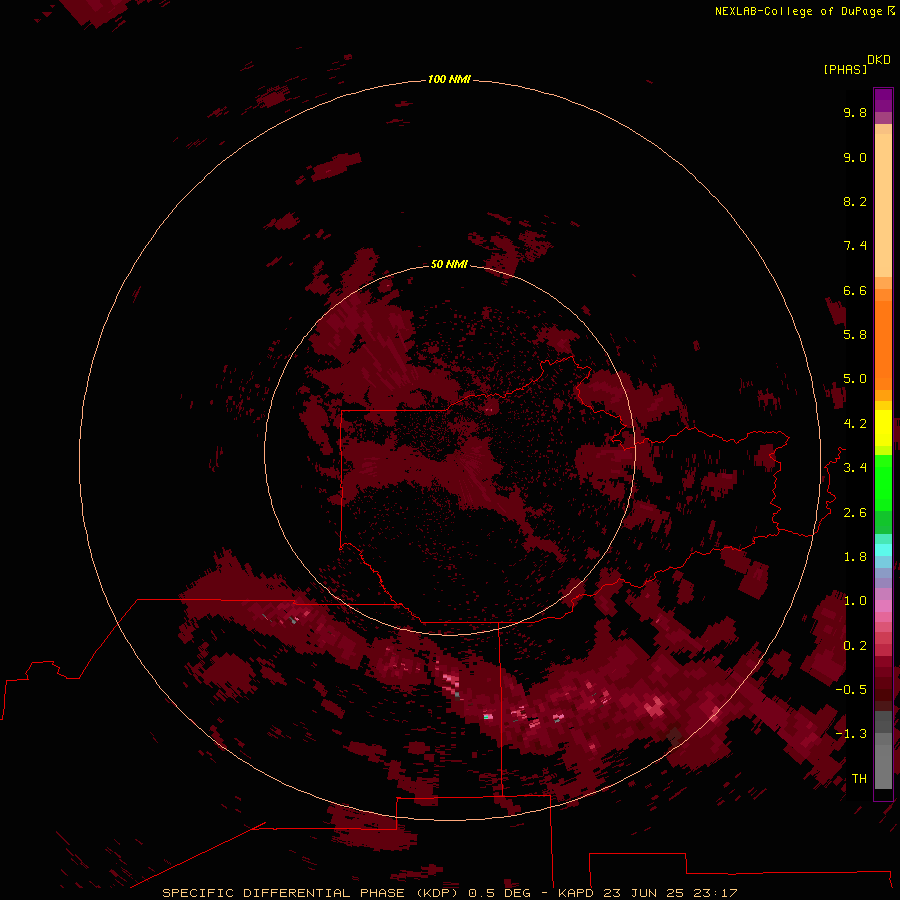
Task: Click the SPECIFIC DIFFERENTIAL PHASE (KDP) caption text
Action: [310, 893]
